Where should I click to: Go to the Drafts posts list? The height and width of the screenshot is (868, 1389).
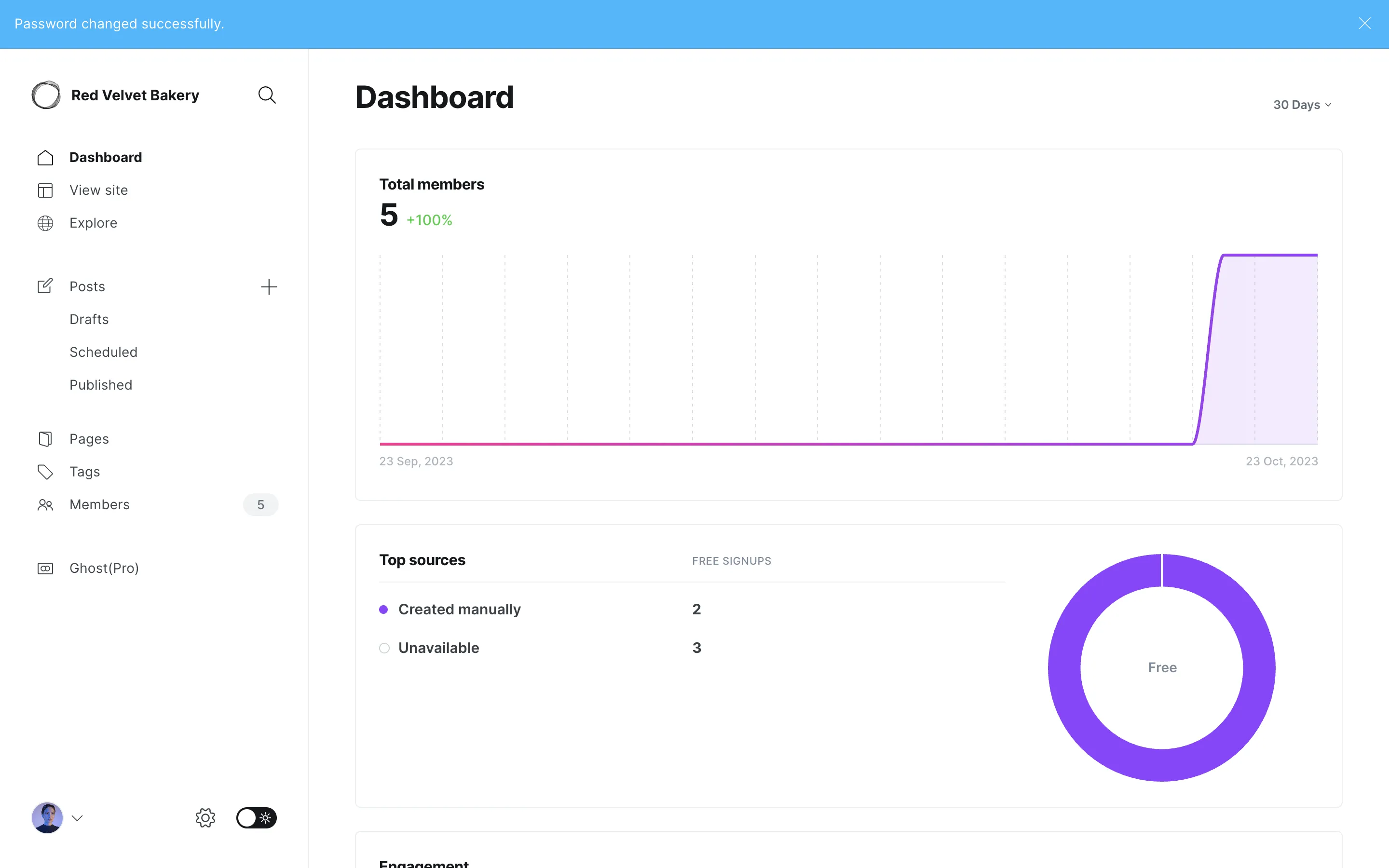[89, 319]
